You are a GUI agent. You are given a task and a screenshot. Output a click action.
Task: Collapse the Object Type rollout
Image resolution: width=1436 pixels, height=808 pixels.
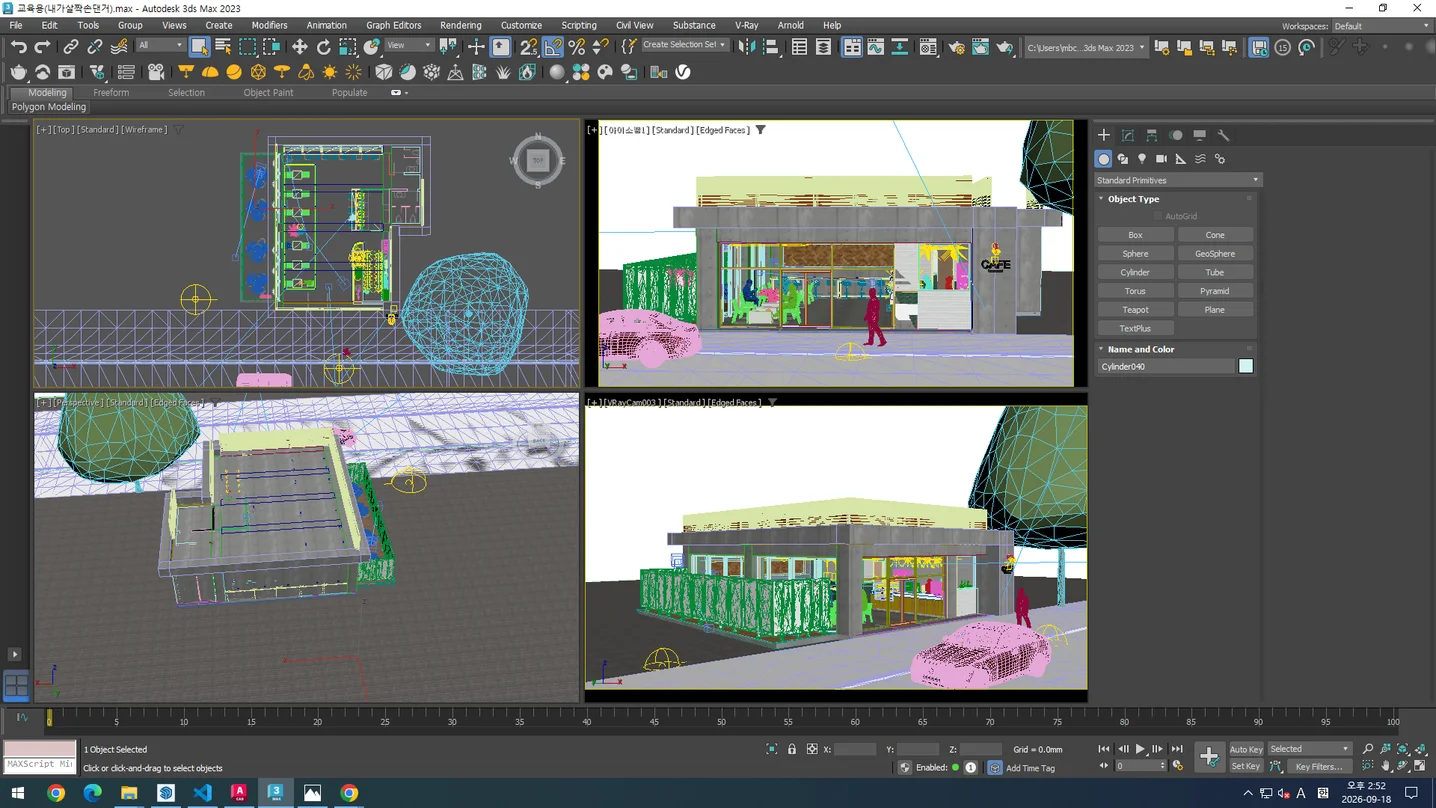(x=1134, y=199)
